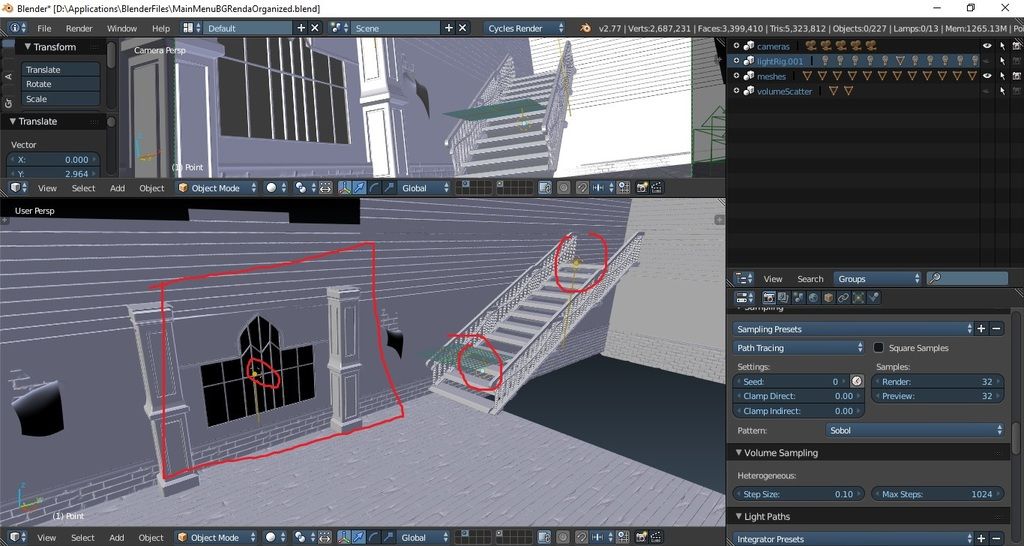Enable rotate manipulator in upper viewport header
Viewport: 1024px width, 546px height.
[x=374, y=188]
